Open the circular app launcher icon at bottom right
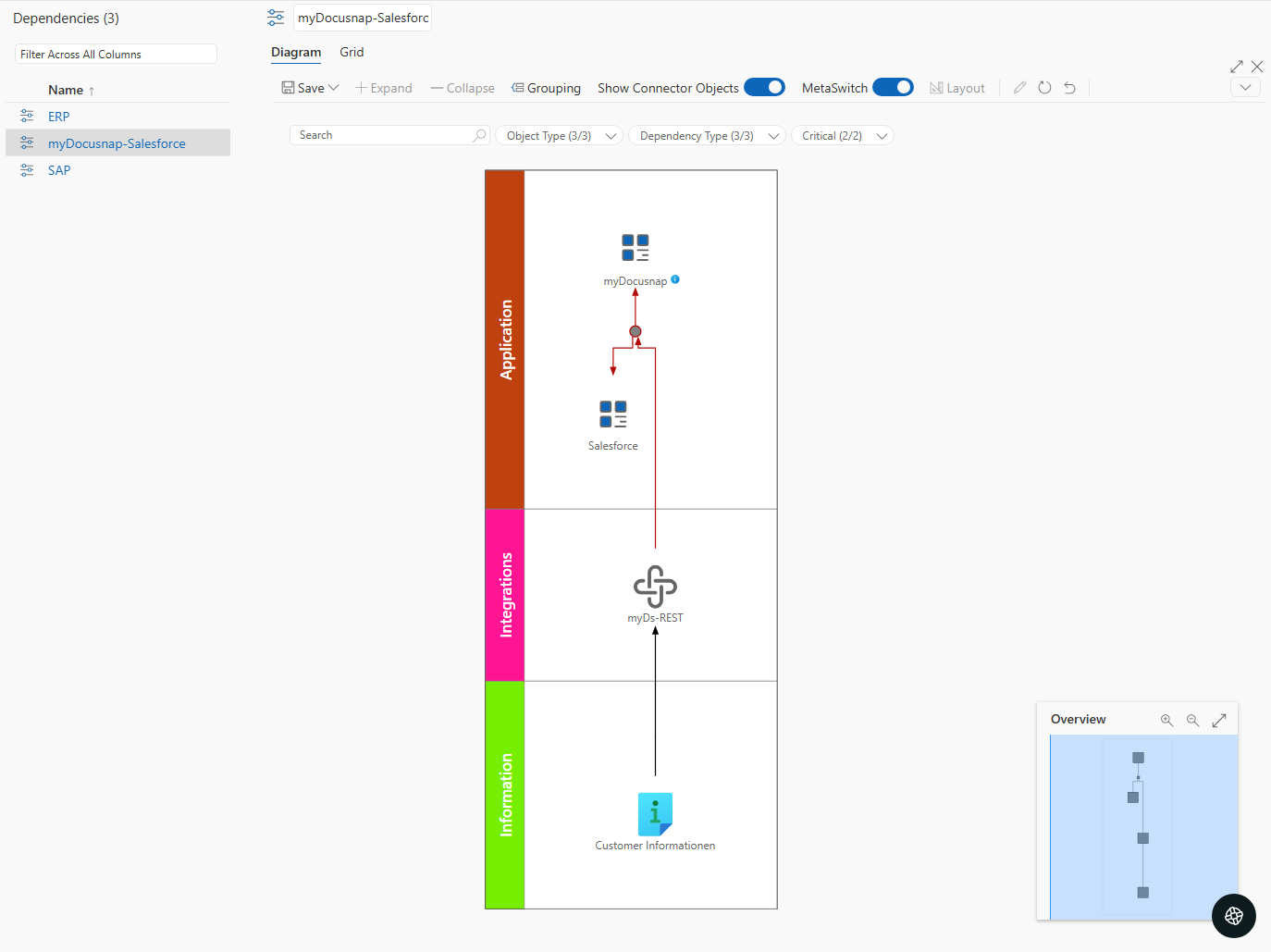Image resolution: width=1271 pixels, height=952 pixels. click(x=1233, y=916)
